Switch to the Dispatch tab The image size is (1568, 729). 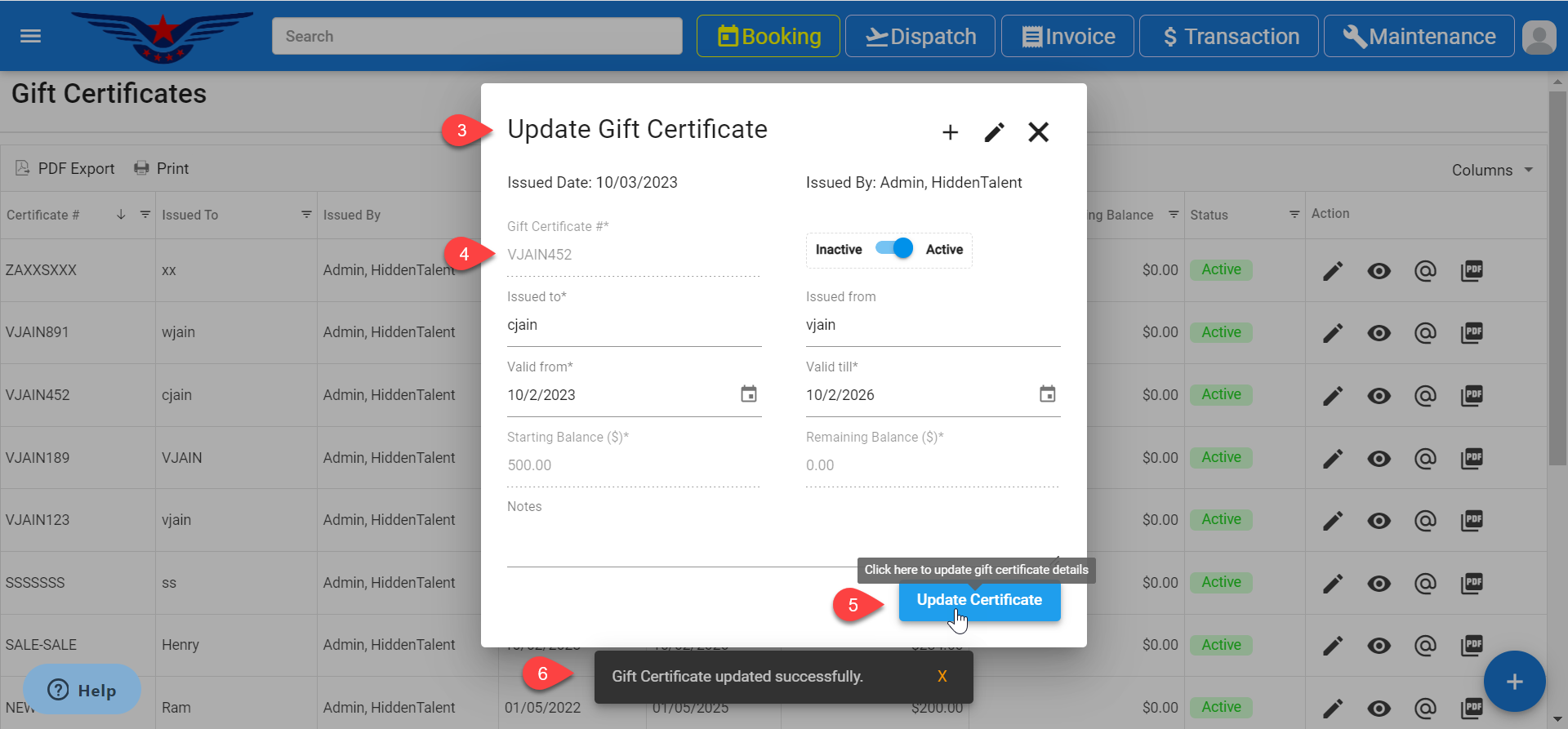pyautogui.click(x=920, y=37)
